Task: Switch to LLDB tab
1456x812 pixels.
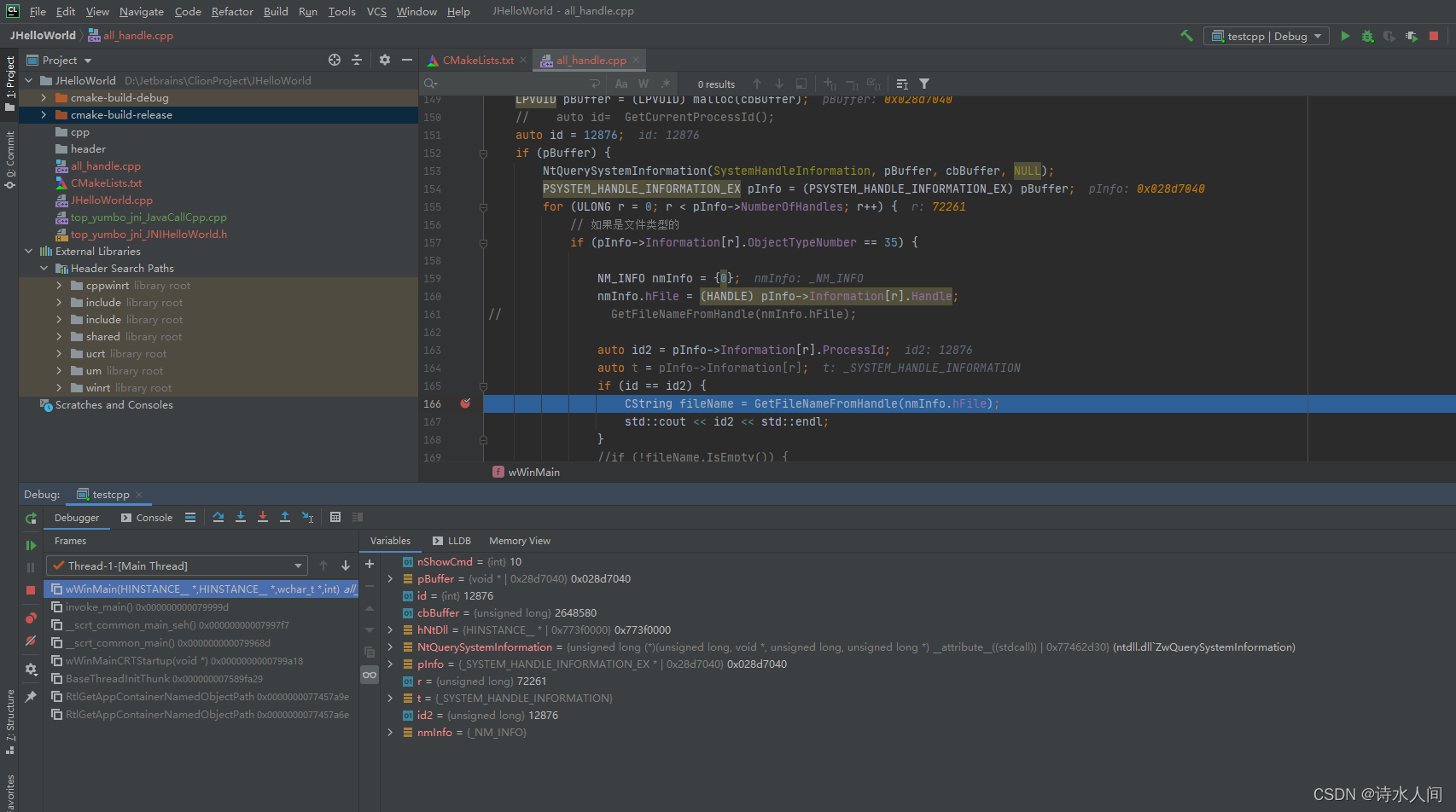Action: pyautogui.click(x=451, y=541)
